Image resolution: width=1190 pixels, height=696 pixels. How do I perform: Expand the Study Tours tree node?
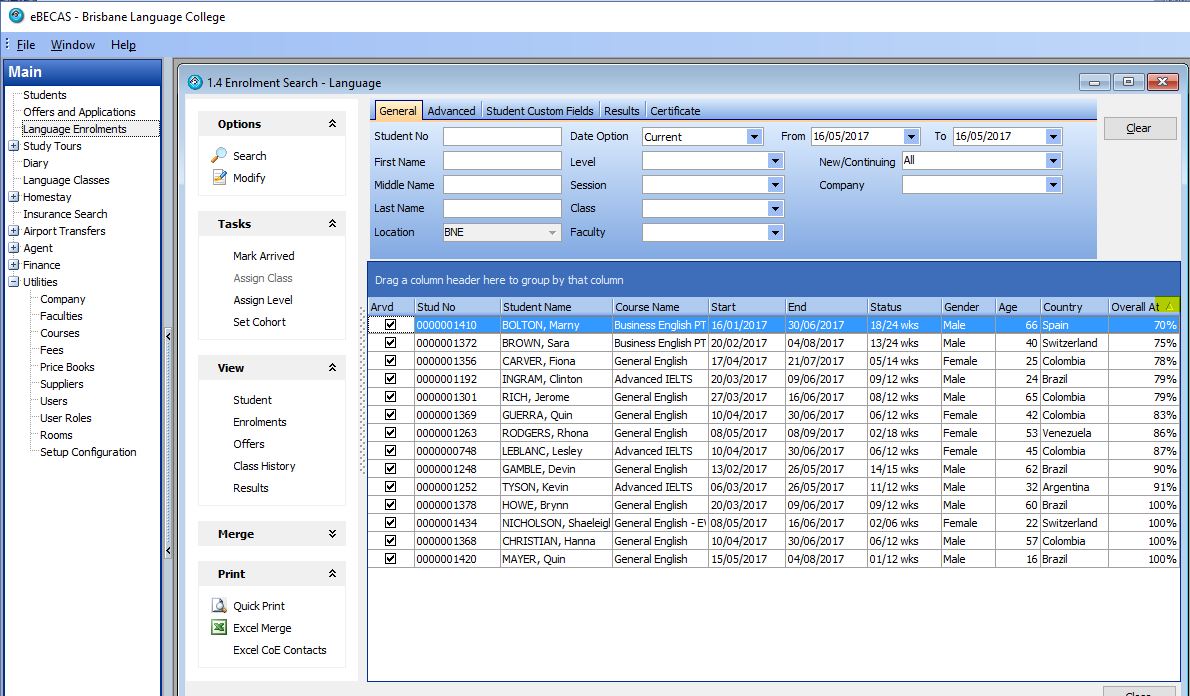coord(14,146)
